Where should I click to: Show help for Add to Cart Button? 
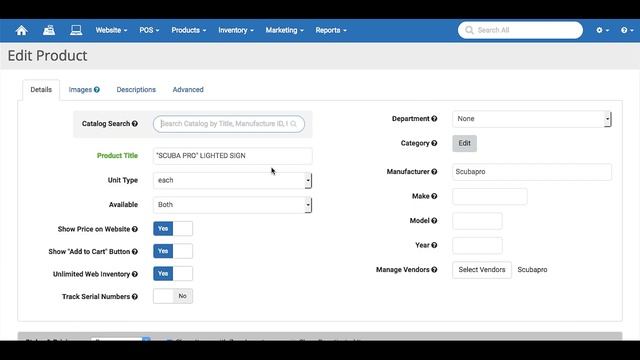[135, 252]
